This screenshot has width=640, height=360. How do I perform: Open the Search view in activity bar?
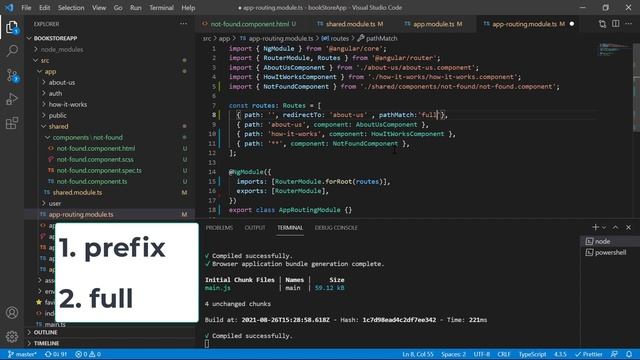click(x=12, y=51)
